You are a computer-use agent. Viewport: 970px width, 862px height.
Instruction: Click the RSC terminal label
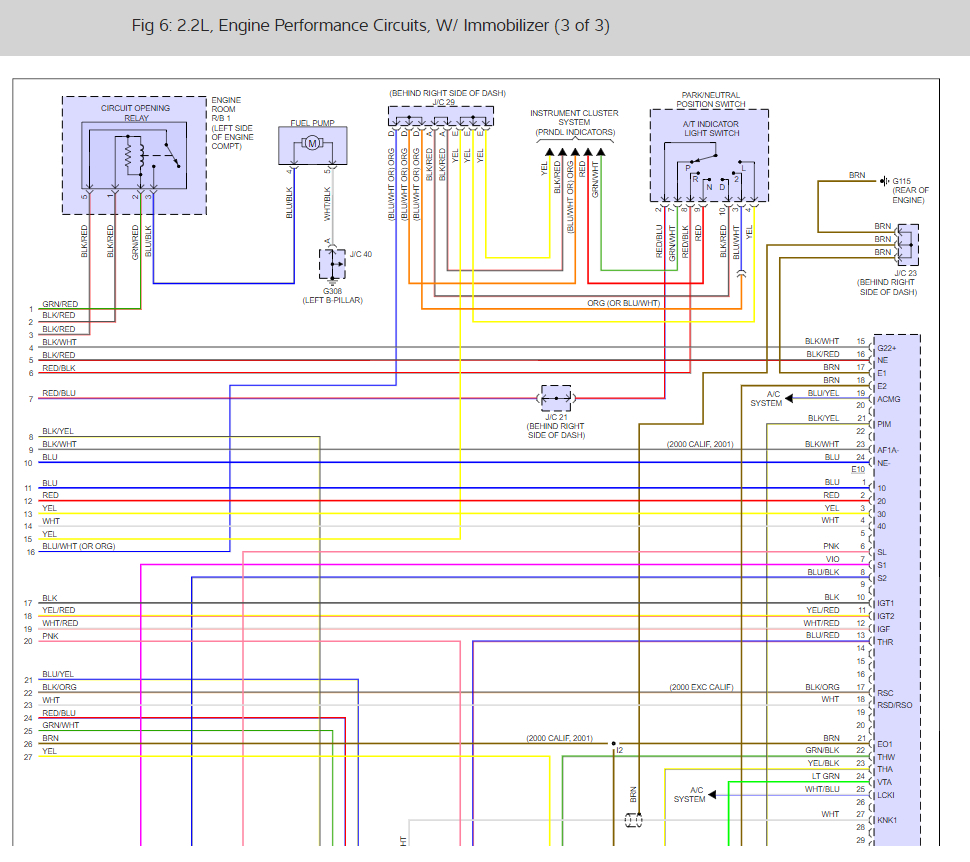point(885,693)
